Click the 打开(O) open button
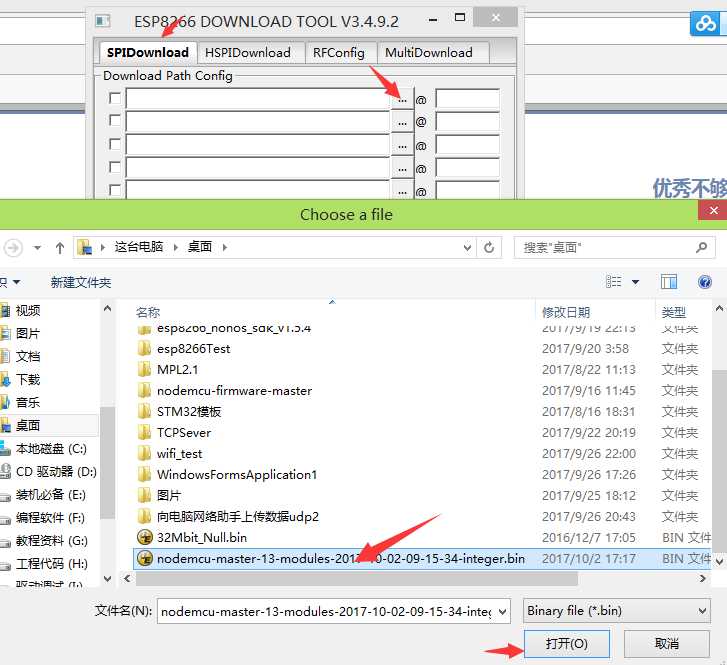This screenshot has height=665, width=727. pos(567,644)
